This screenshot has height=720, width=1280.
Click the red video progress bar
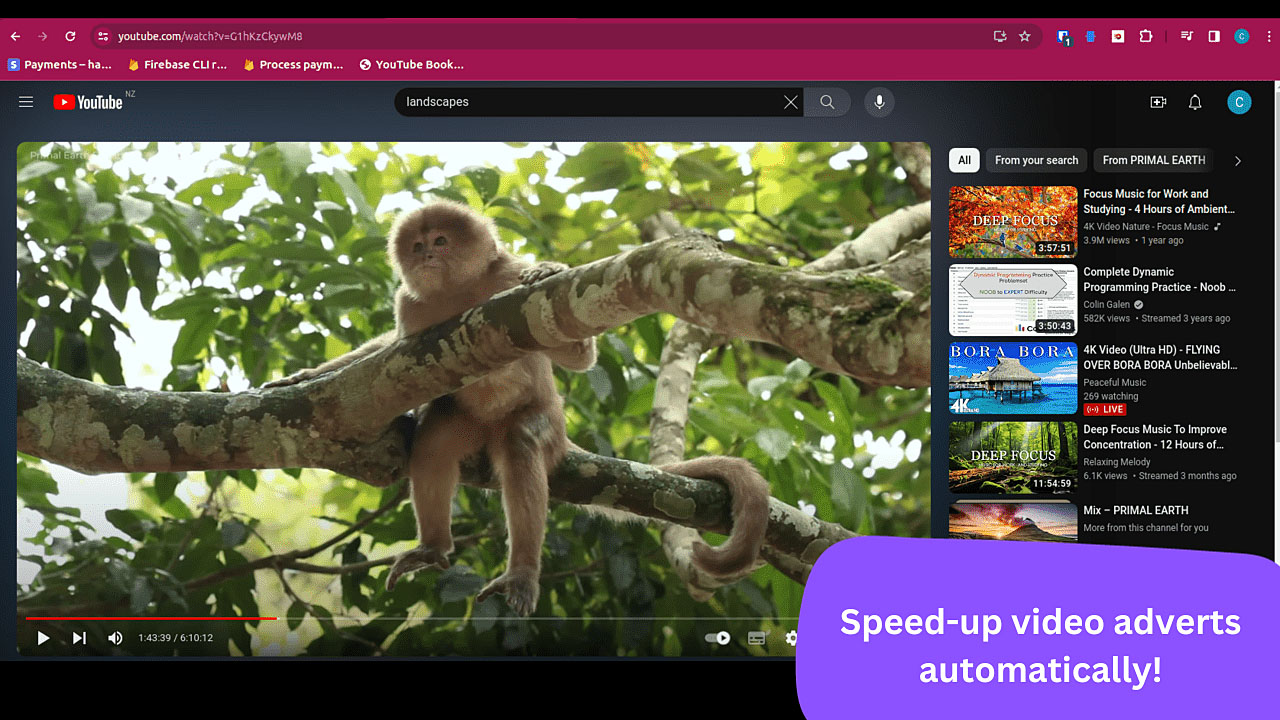pos(150,619)
